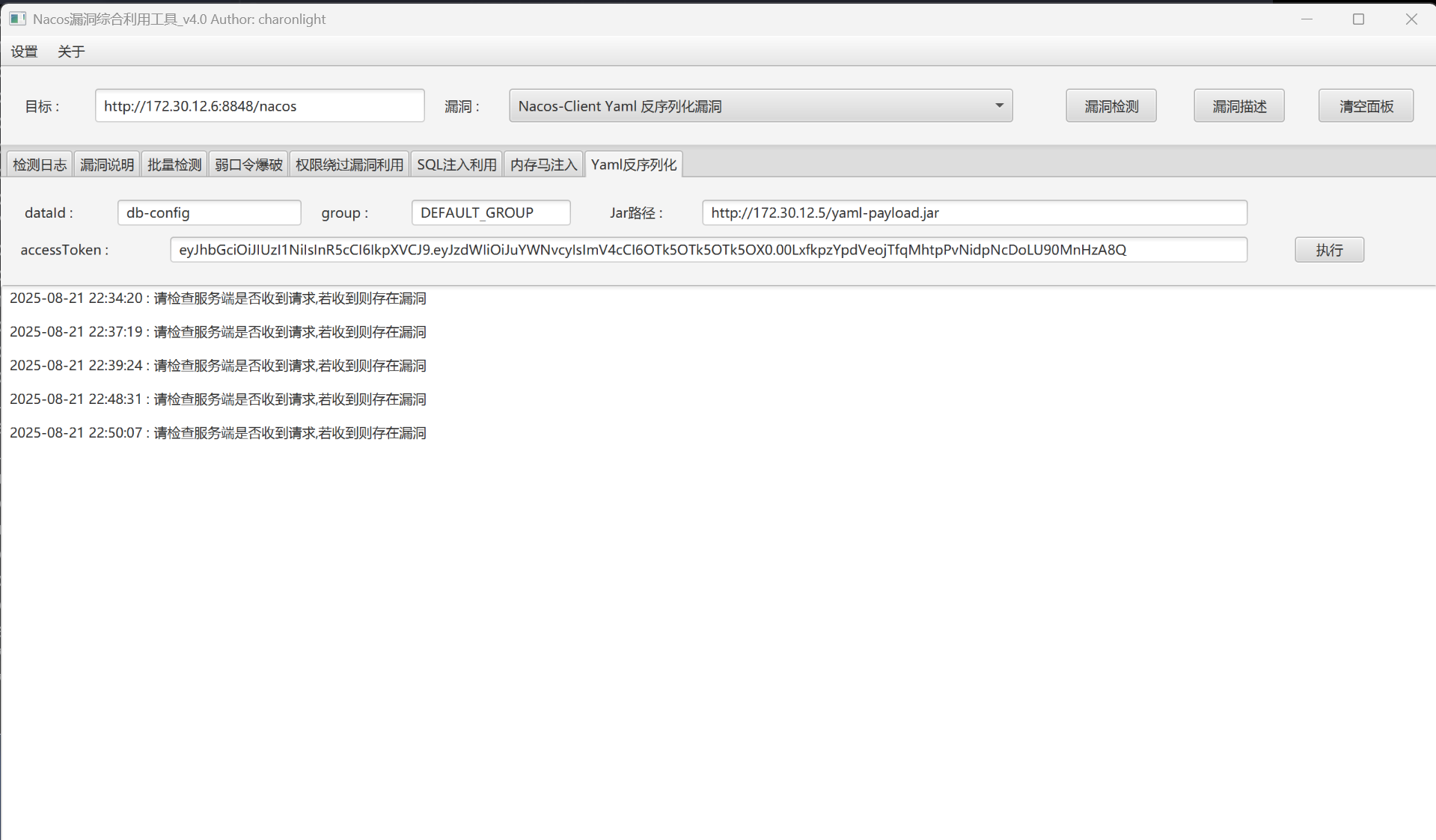1436x840 pixels.
Task: Click the 执行 button
Action: point(1329,250)
